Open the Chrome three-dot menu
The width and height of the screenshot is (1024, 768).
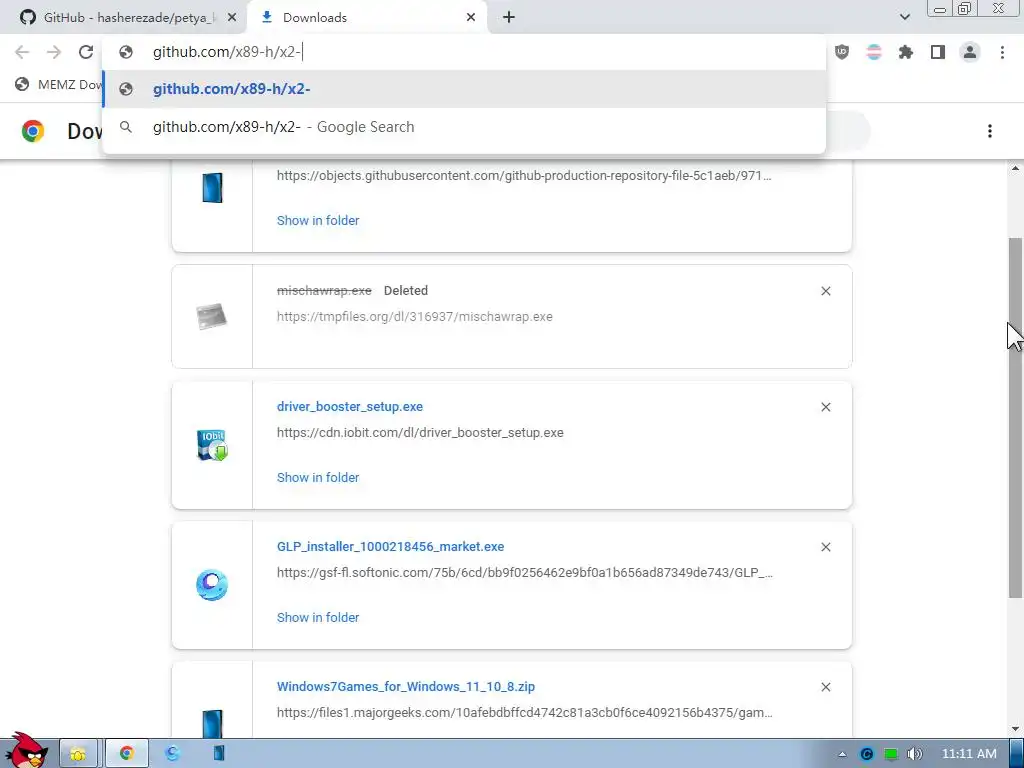pos(1002,52)
